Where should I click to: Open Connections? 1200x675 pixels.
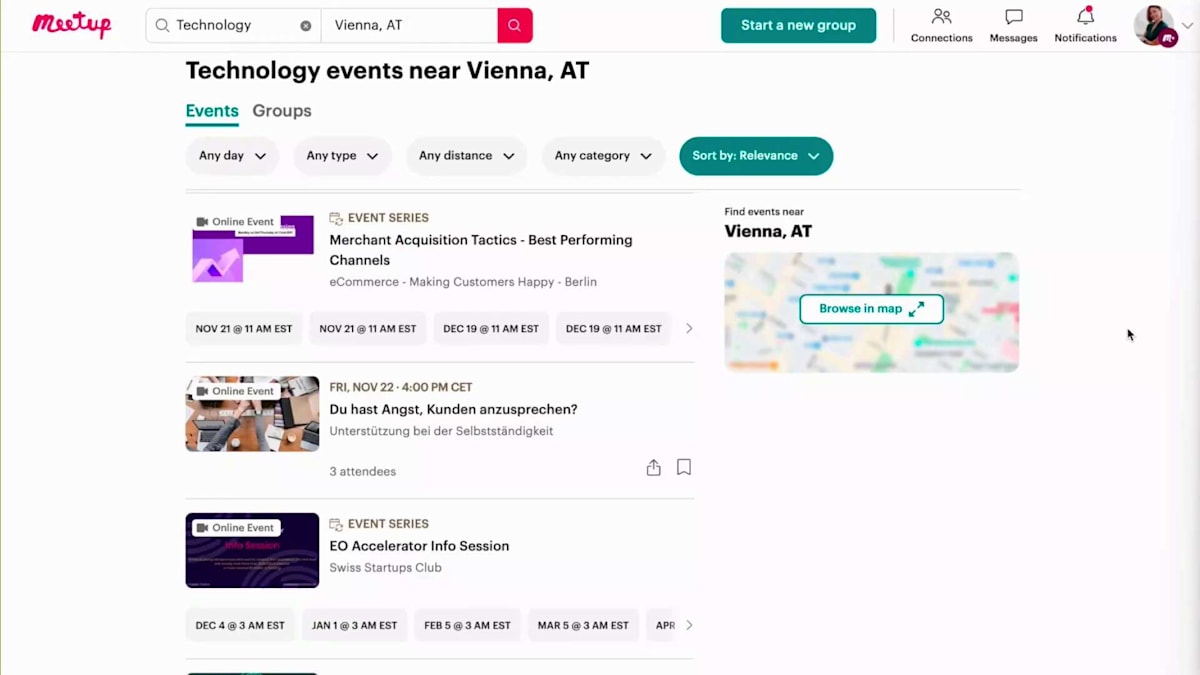(x=941, y=25)
